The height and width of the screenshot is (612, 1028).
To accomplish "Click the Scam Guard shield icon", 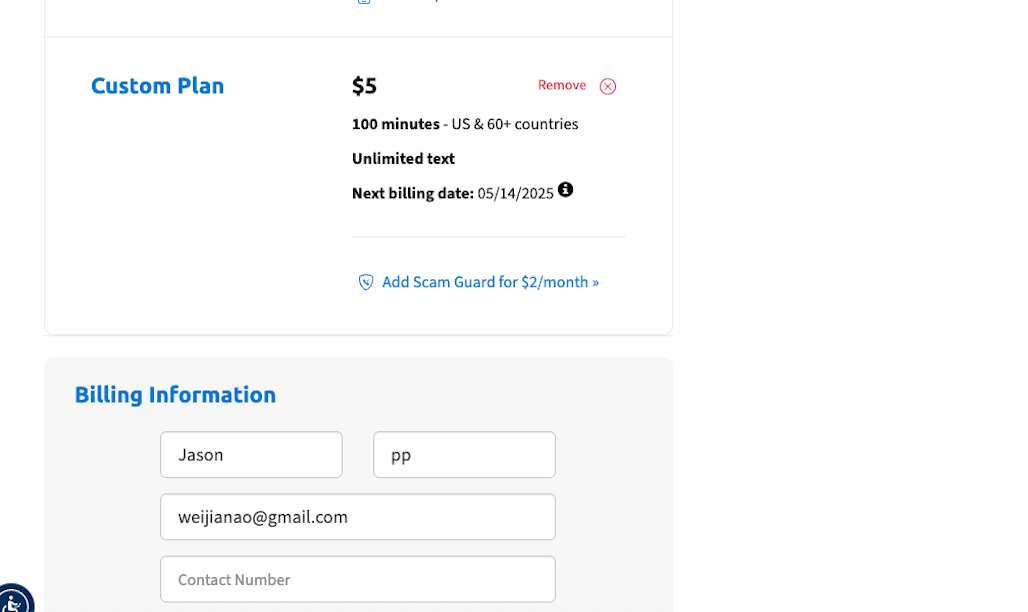I will 366,282.
